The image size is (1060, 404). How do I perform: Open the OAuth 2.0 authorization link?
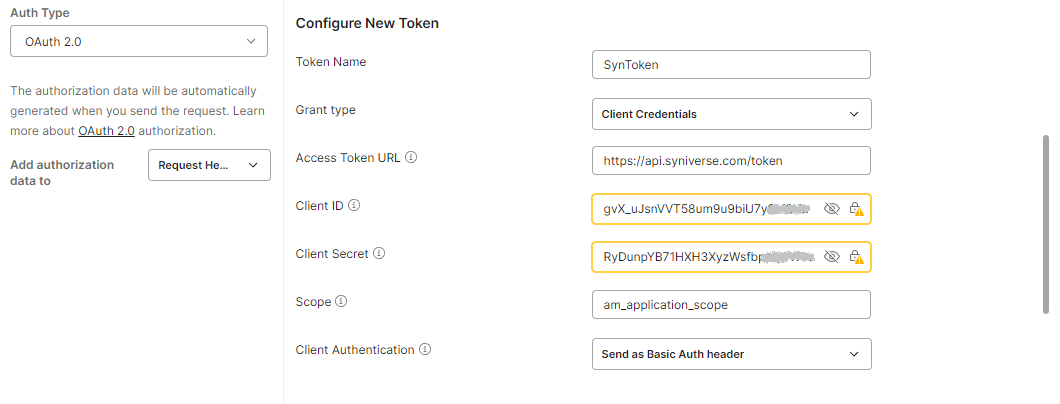point(106,131)
